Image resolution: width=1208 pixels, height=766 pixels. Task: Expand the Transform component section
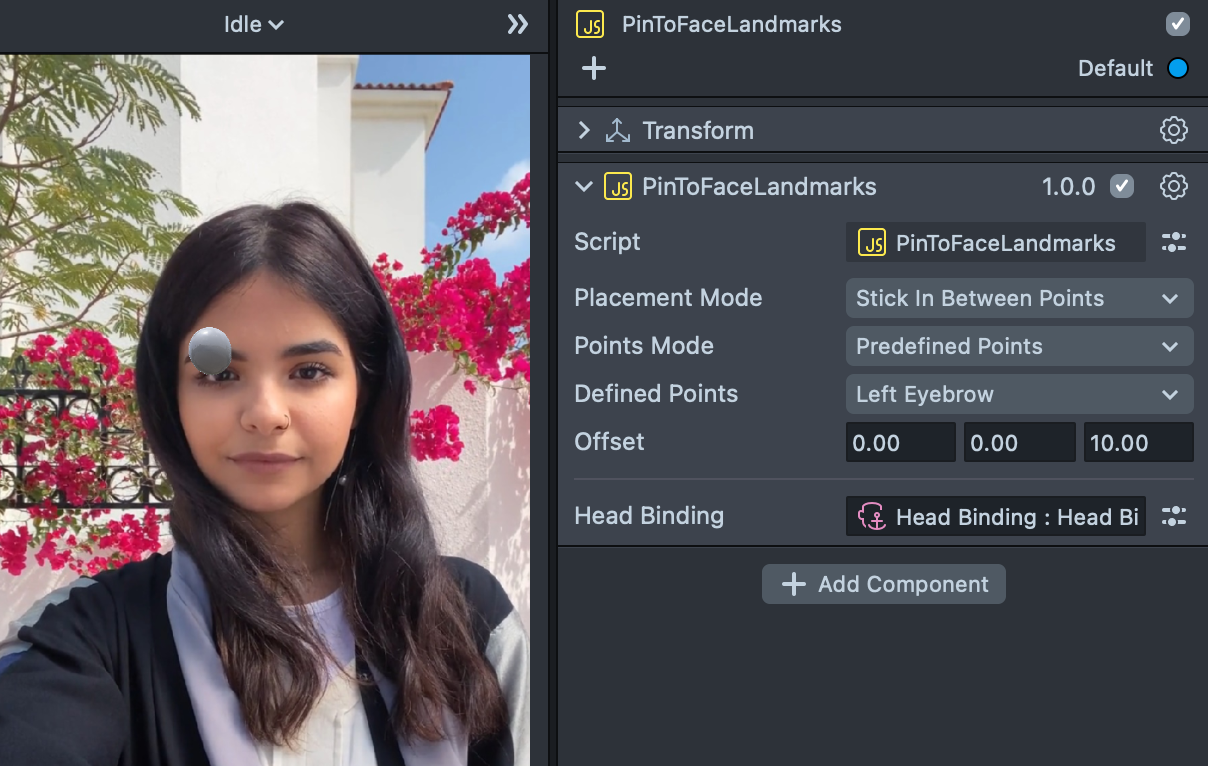(x=585, y=130)
